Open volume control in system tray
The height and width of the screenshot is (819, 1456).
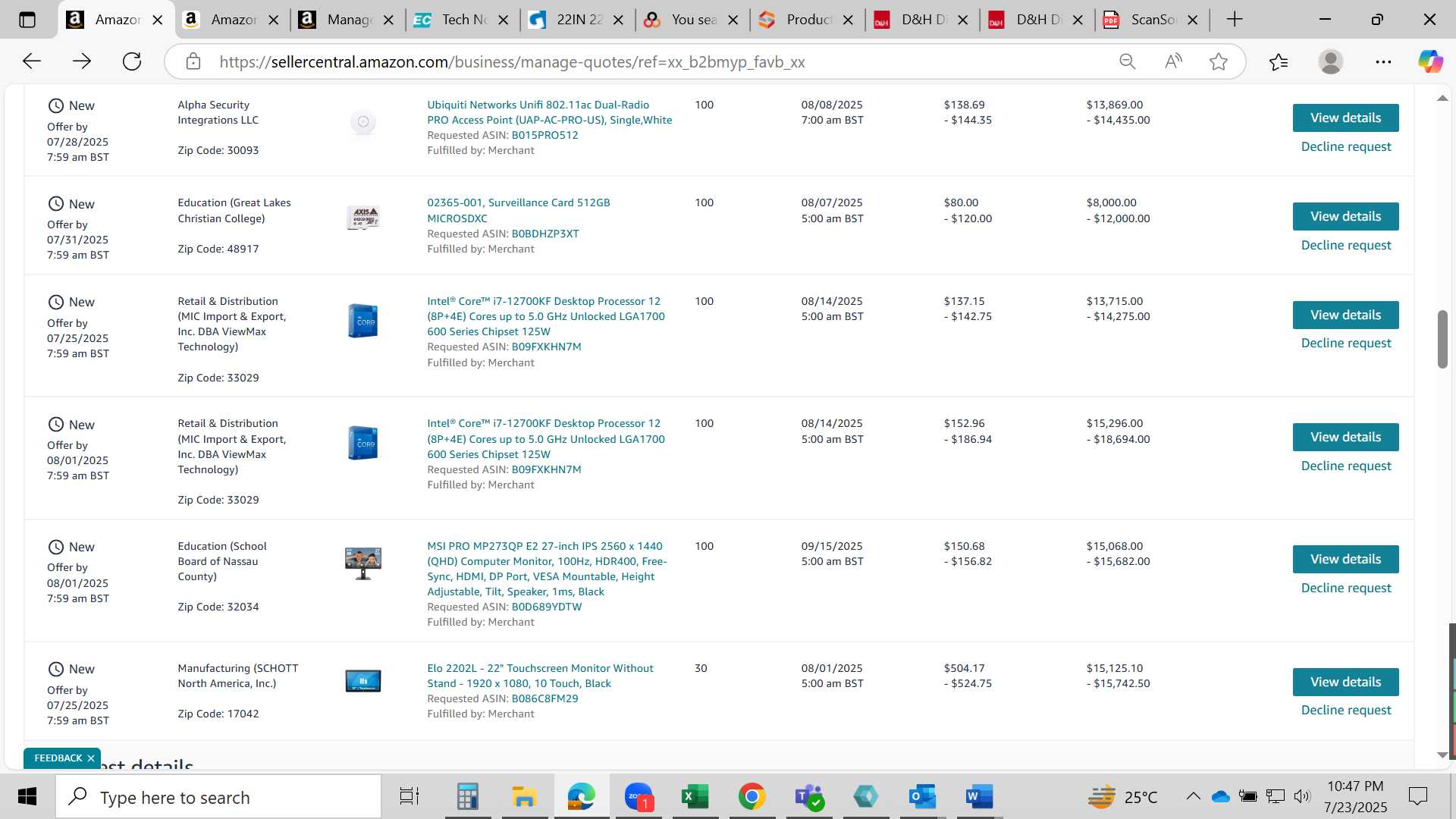(x=1302, y=796)
